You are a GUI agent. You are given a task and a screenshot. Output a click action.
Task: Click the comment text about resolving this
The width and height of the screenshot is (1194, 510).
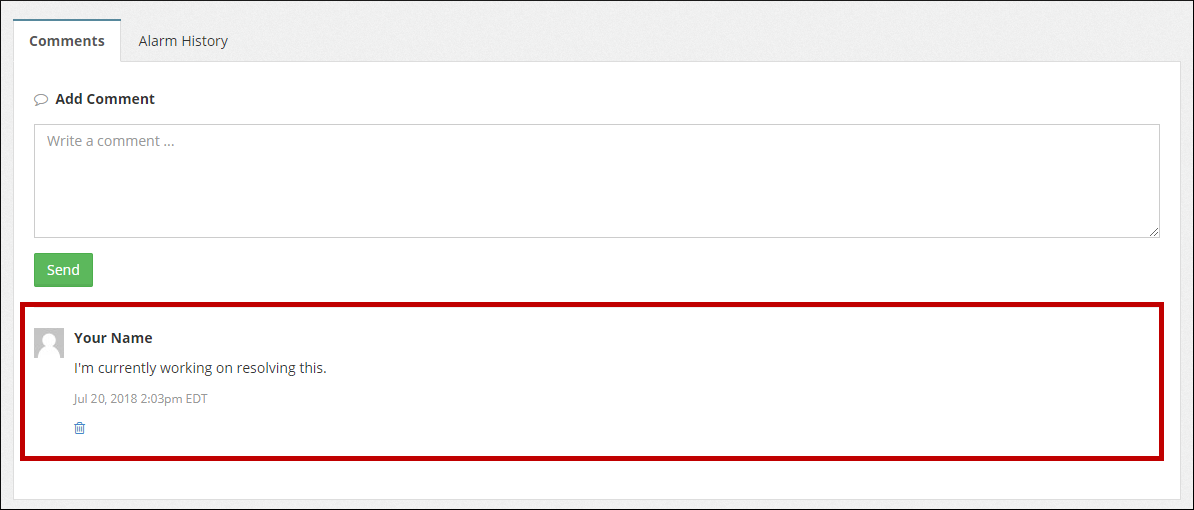pos(200,368)
